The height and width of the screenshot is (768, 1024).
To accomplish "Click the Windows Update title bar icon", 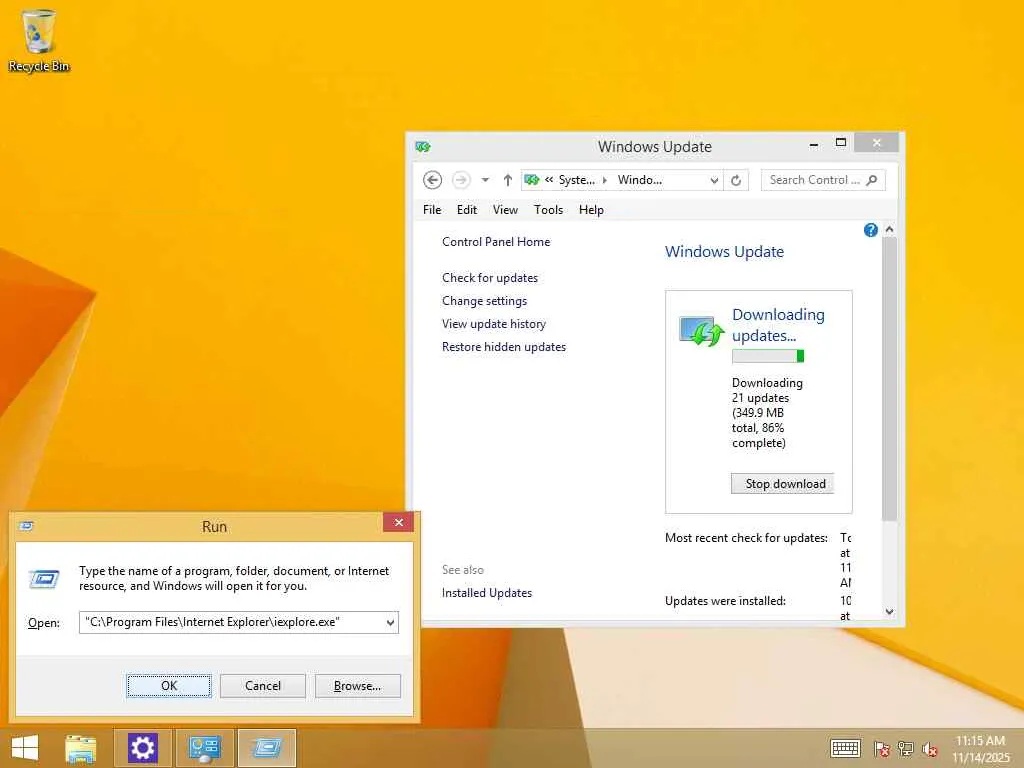I will point(423,147).
